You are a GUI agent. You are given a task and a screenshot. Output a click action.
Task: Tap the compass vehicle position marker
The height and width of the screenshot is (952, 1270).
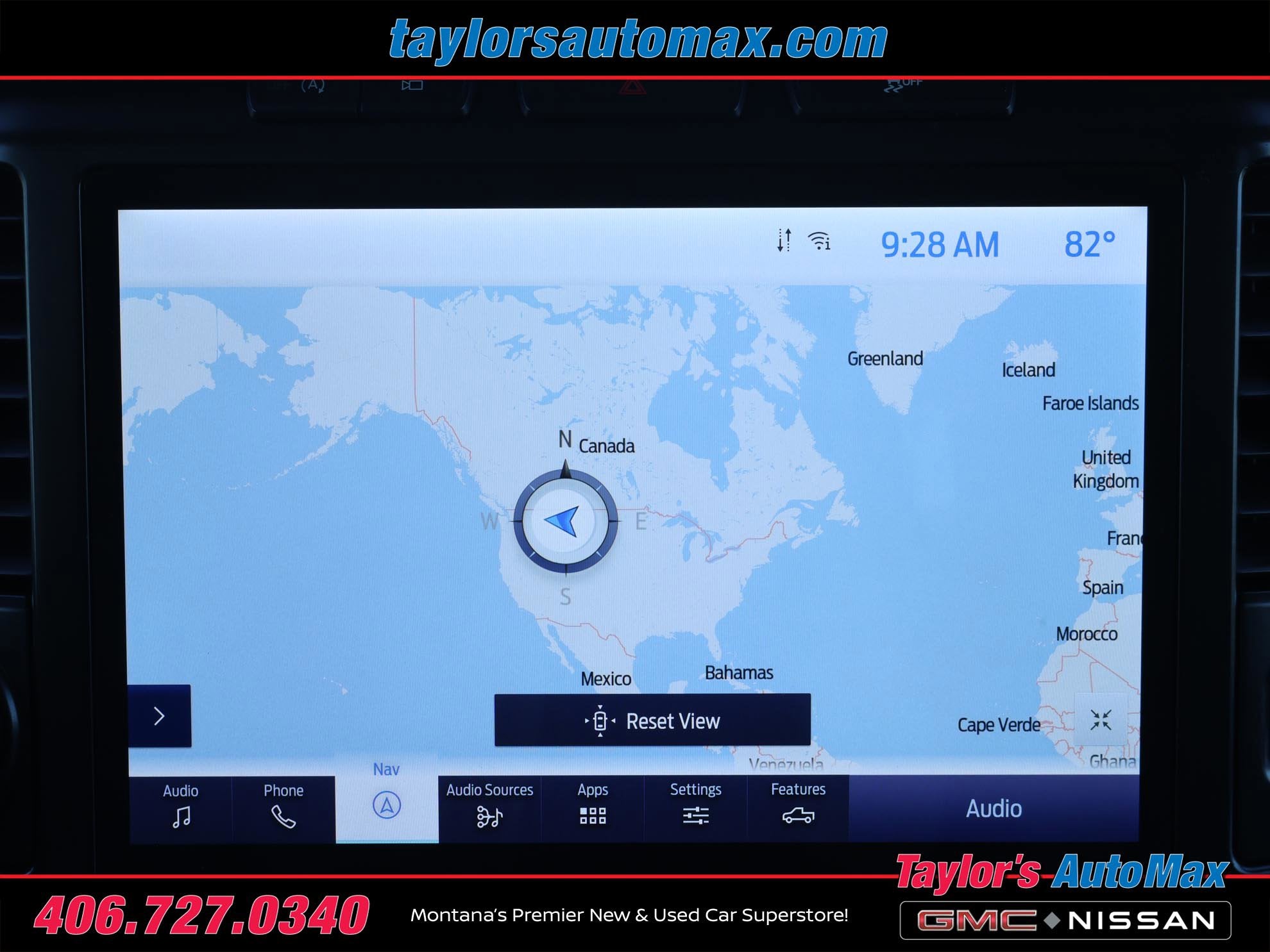coord(565,521)
